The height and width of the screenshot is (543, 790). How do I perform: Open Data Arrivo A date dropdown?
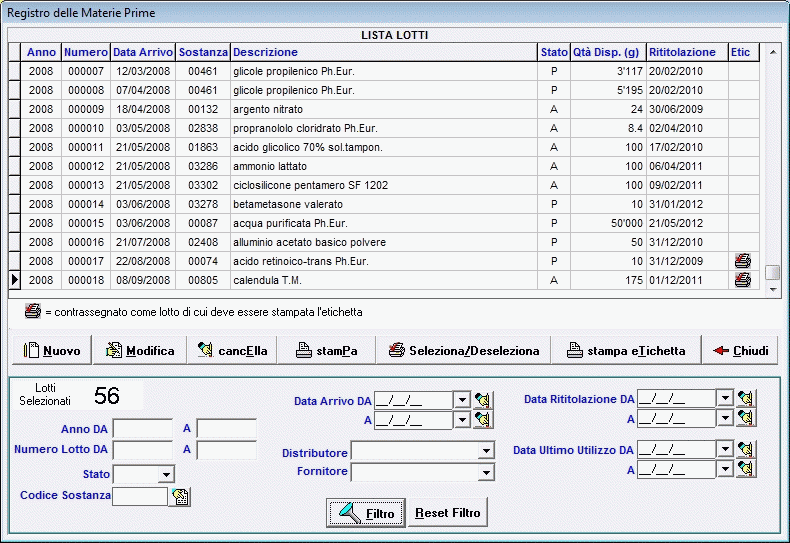pyautogui.click(x=462, y=420)
